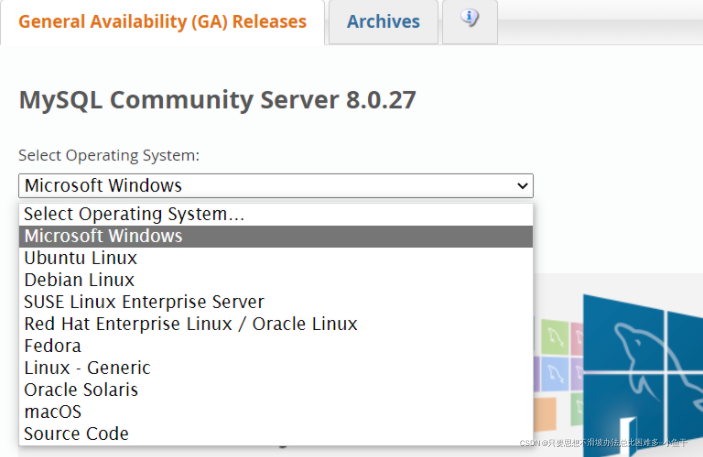The image size is (703, 457).
Task: Collapse the Select Operating System dropdown
Action: coord(276,186)
